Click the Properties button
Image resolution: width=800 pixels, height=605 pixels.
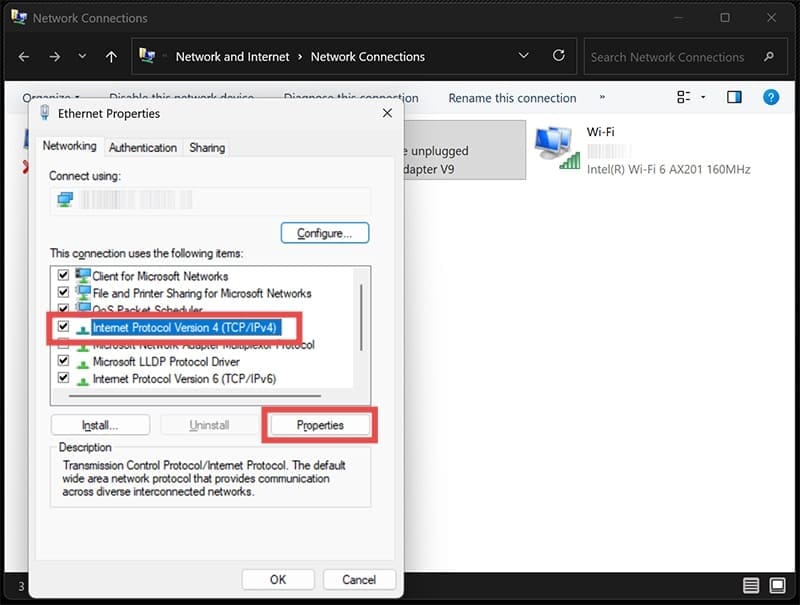point(320,425)
